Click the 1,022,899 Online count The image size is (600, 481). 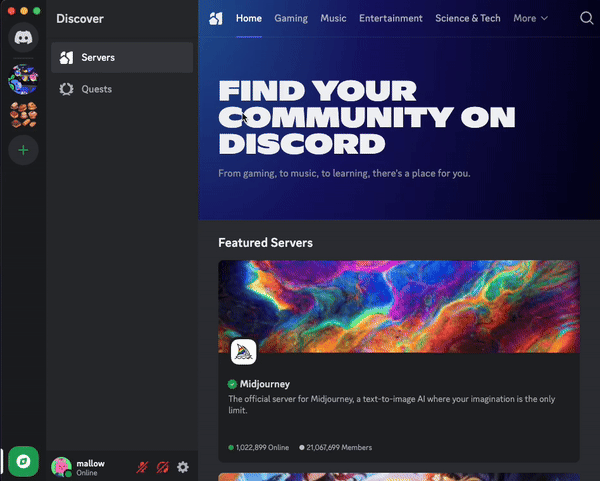pyautogui.click(x=259, y=447)
